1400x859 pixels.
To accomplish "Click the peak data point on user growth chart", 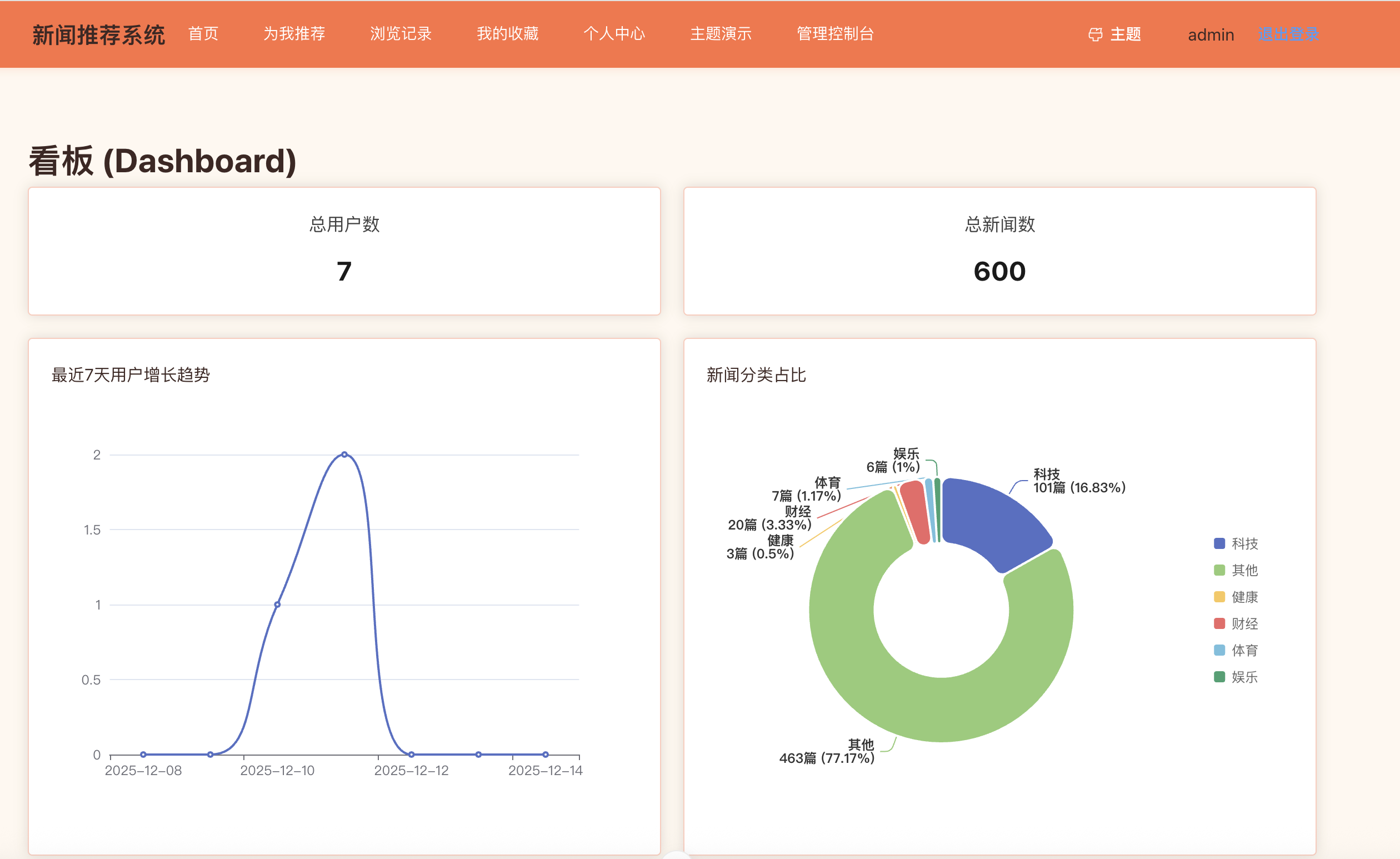I will tap(344, 455).
